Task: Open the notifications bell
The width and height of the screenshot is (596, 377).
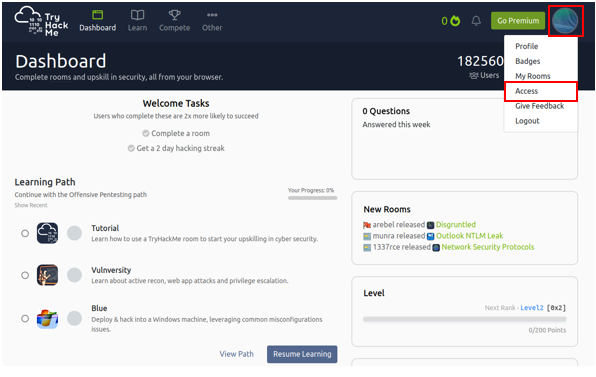Action: (x=476, y=21)
